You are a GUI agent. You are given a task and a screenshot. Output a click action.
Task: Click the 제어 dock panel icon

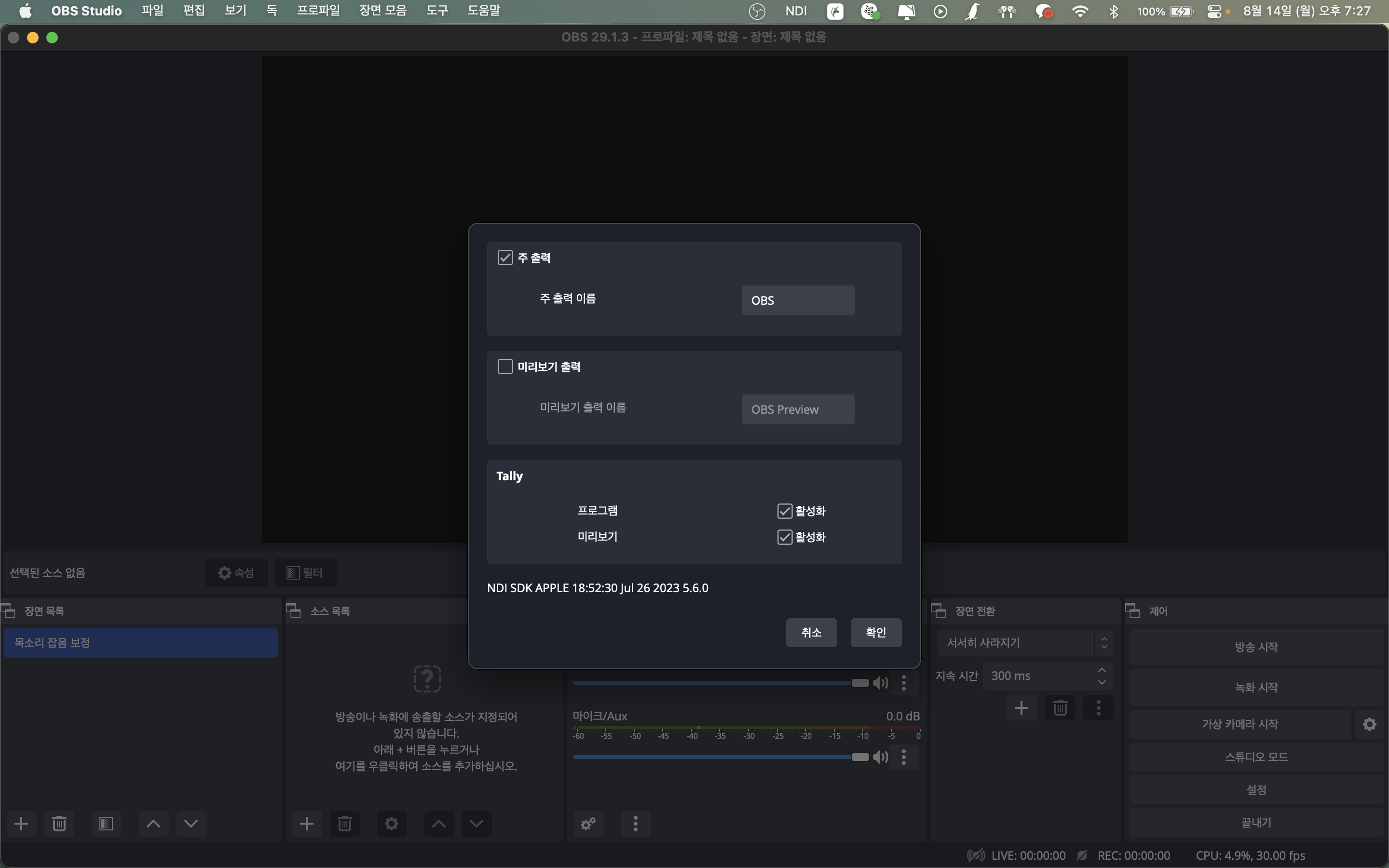tap(1132, 611)
